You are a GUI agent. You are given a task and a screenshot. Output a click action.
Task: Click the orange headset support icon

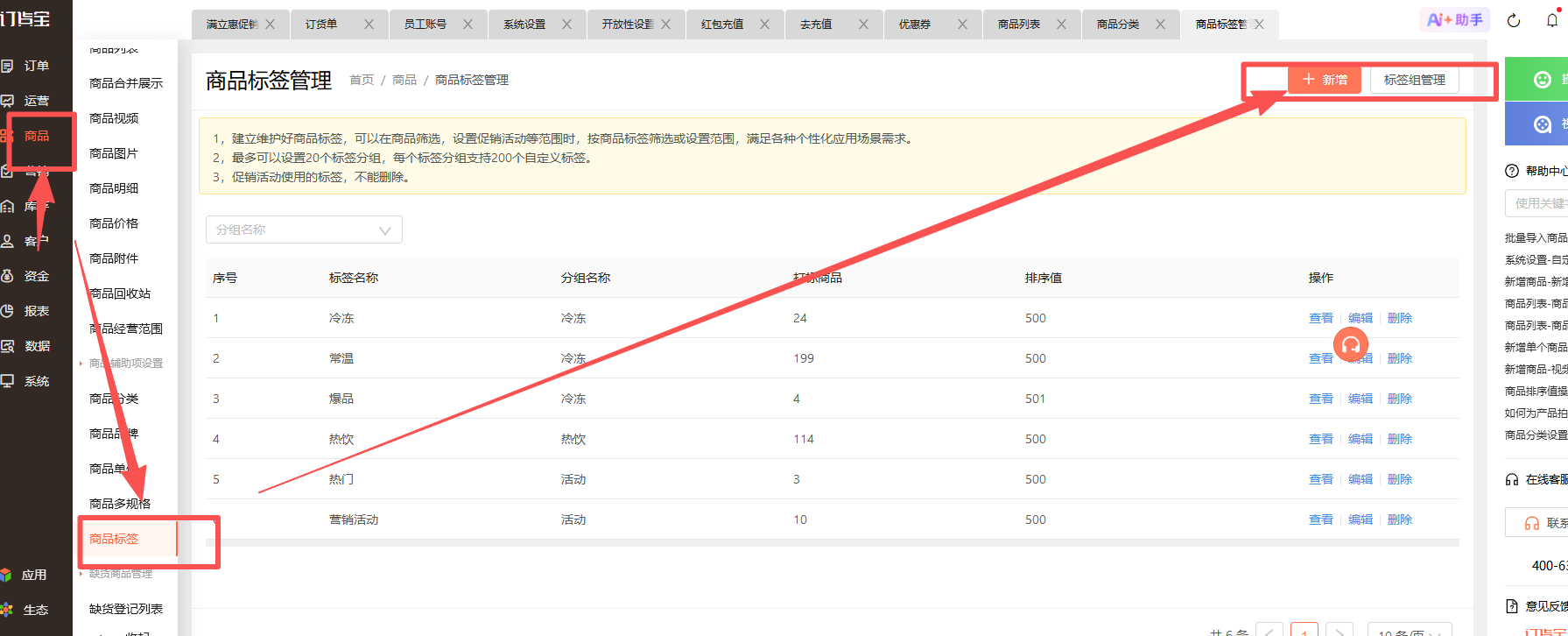click(1351, 345)
